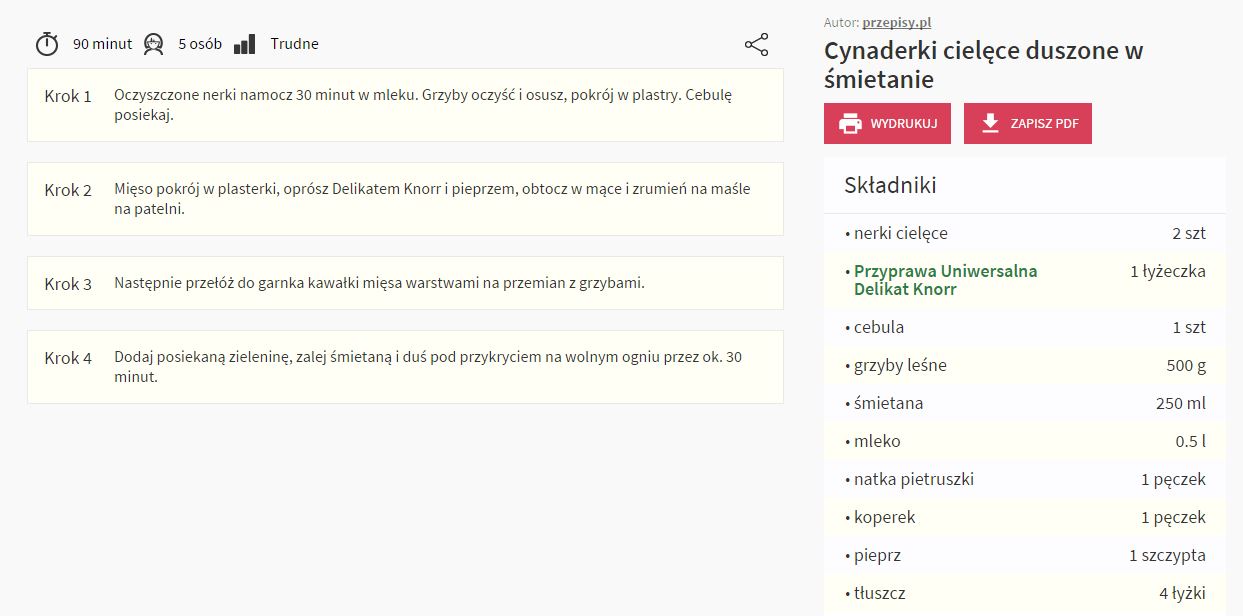Save the recipe with Zapisz PDF

(1028, 123)
